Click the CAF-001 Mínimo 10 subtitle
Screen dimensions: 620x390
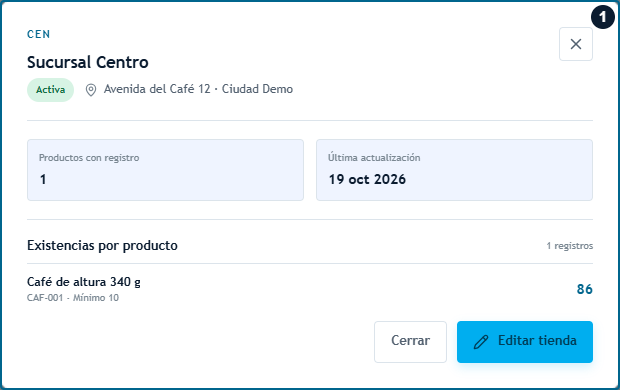[x=73, y=297]
